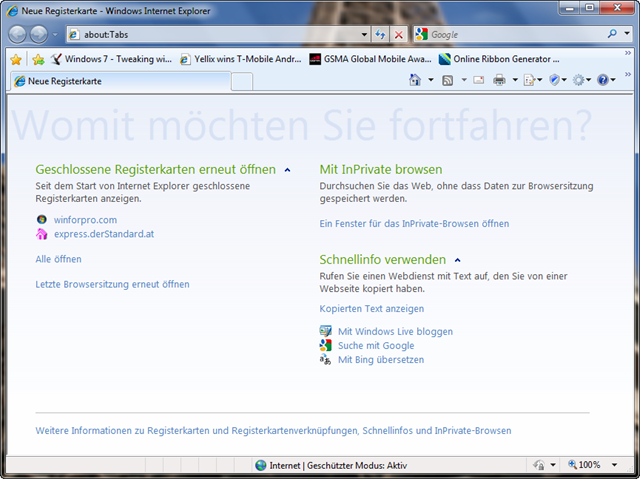
Task: Open the Help question mark icon
Action: pos(604,80)
